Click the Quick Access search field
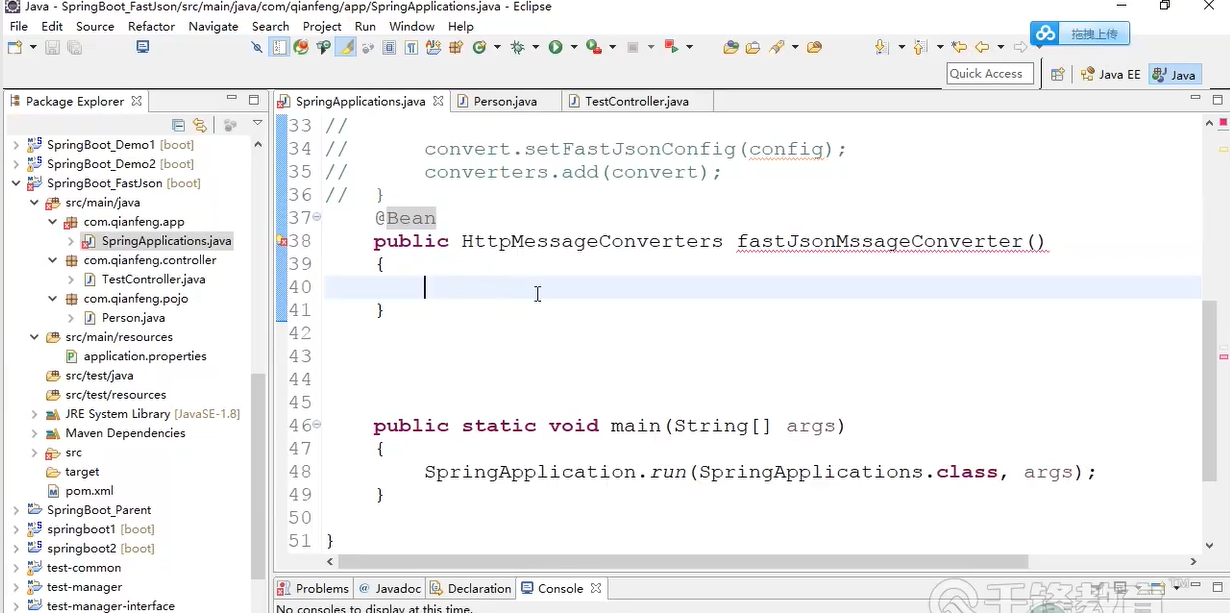1230x613 pixels. pyautogui.click(x=988, y=73)
